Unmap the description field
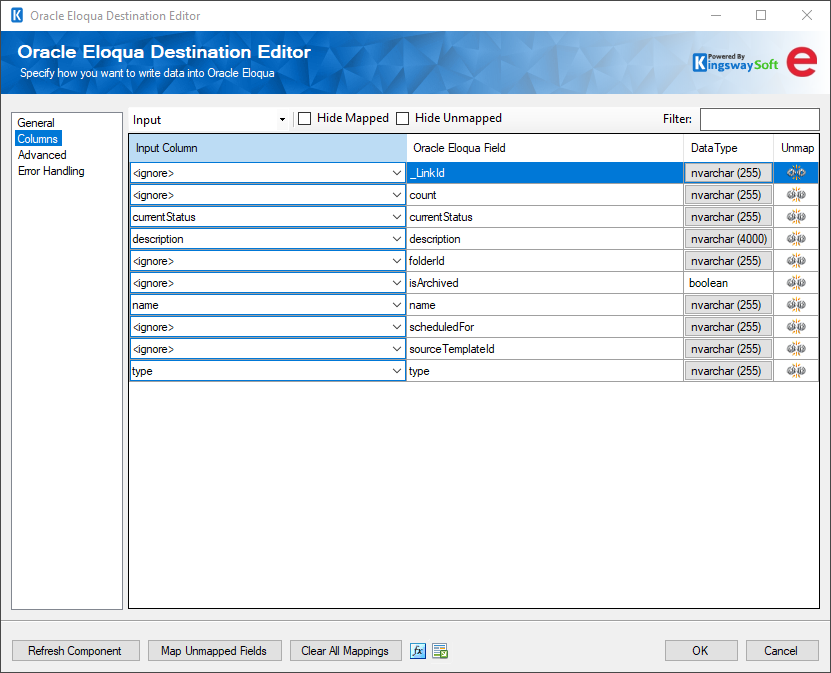This screenshot has width=831, height=673. tap(796, 239)
